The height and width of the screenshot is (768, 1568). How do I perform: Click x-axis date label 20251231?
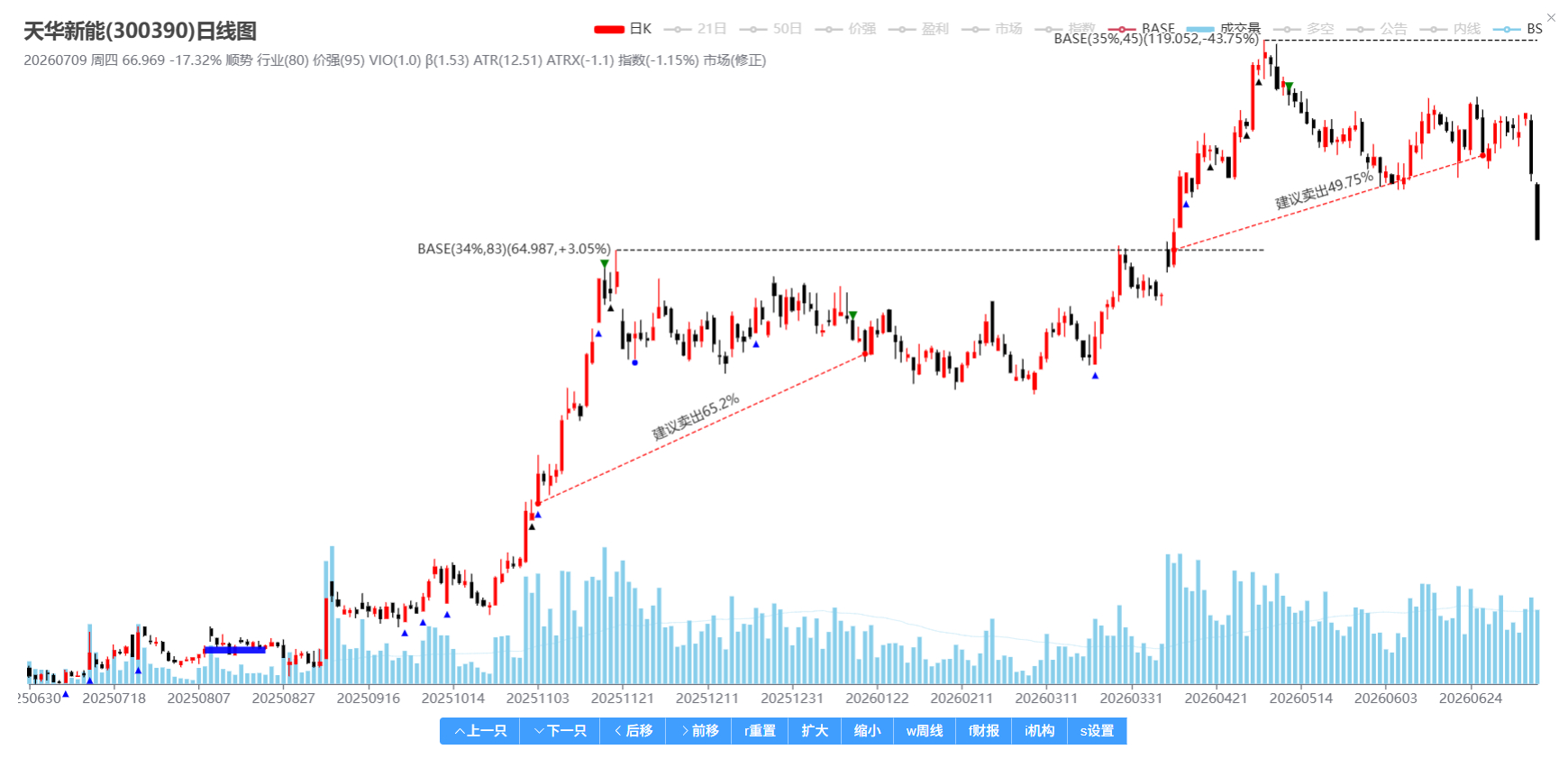(791, 699)
